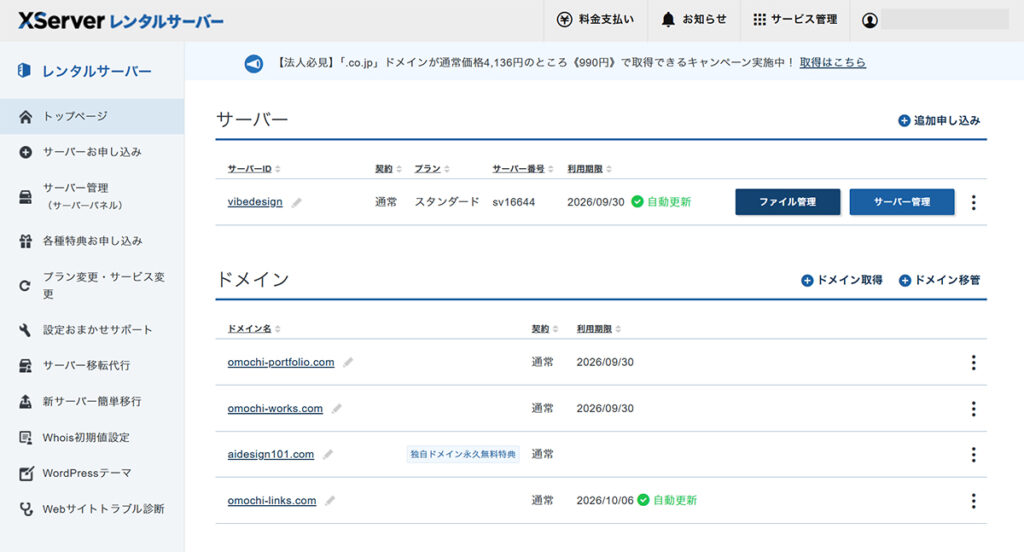Click the notification bell icon
Image resolution: width=1024 pixels, height=552 pixels.
point(668,20)
